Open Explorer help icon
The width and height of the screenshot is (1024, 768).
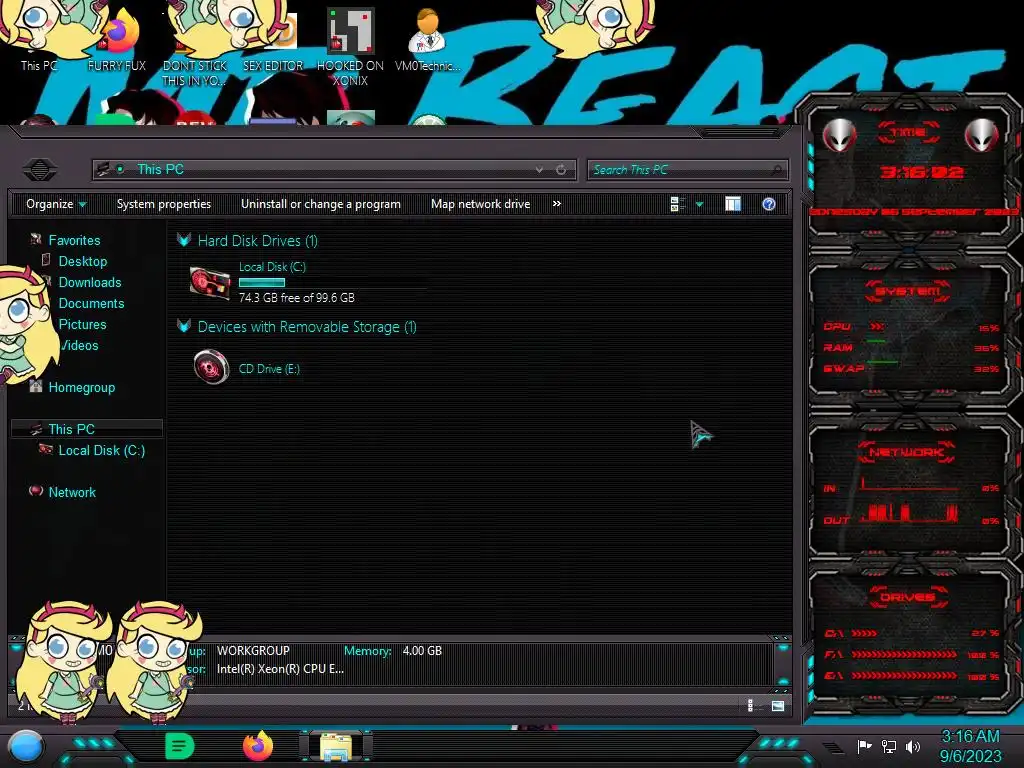point(769,204)
